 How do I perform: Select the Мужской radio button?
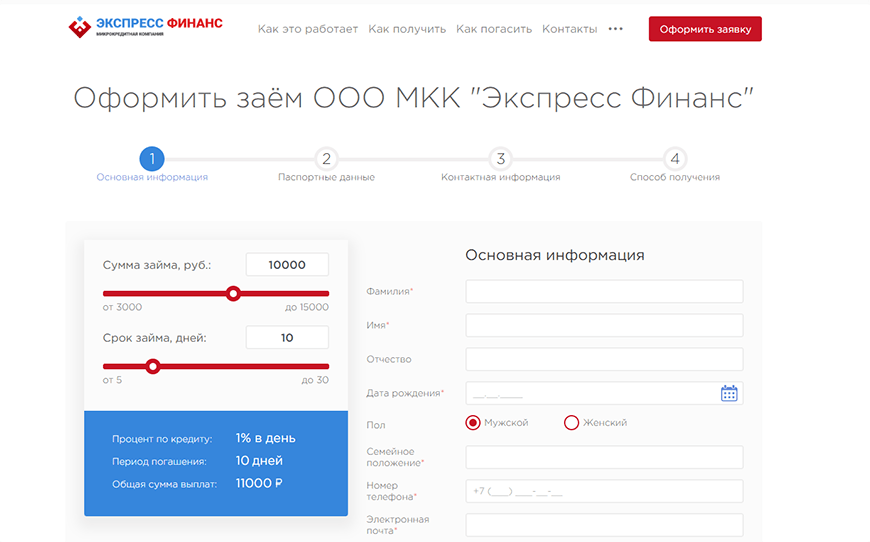click(473, 423)
